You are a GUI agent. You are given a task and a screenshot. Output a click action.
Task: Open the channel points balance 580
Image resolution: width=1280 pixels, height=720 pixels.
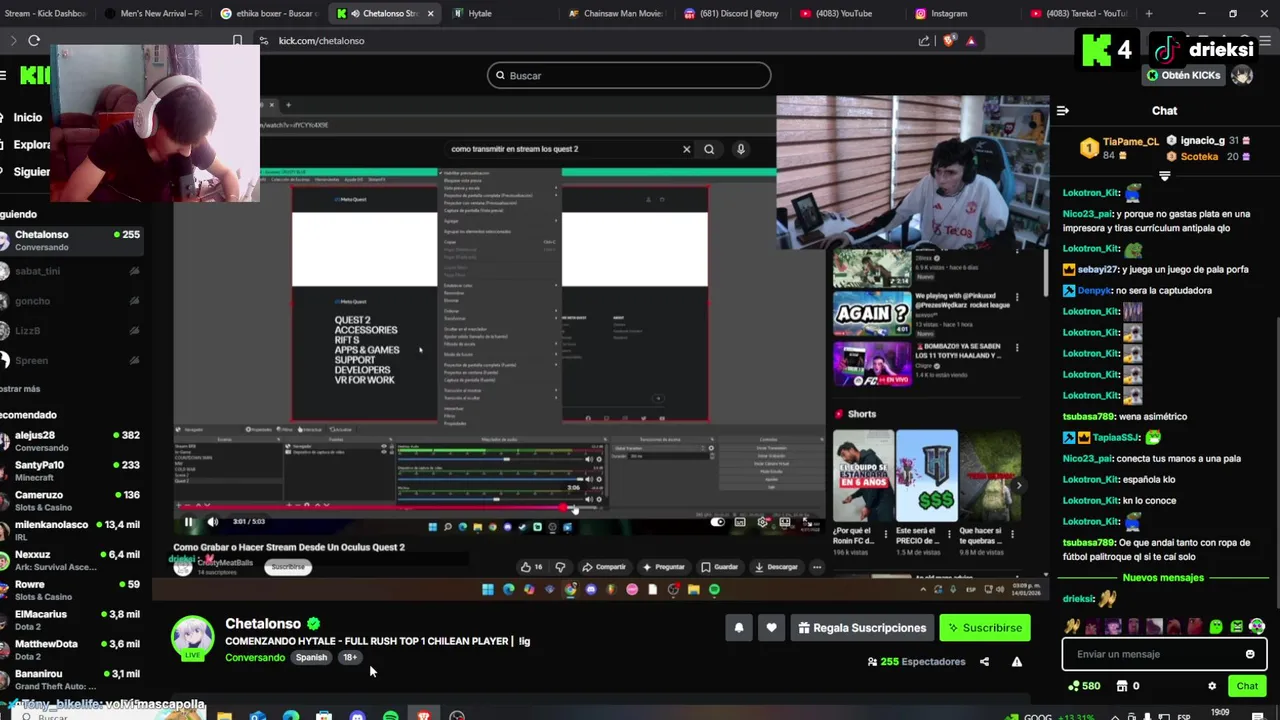coord(1084,686)
